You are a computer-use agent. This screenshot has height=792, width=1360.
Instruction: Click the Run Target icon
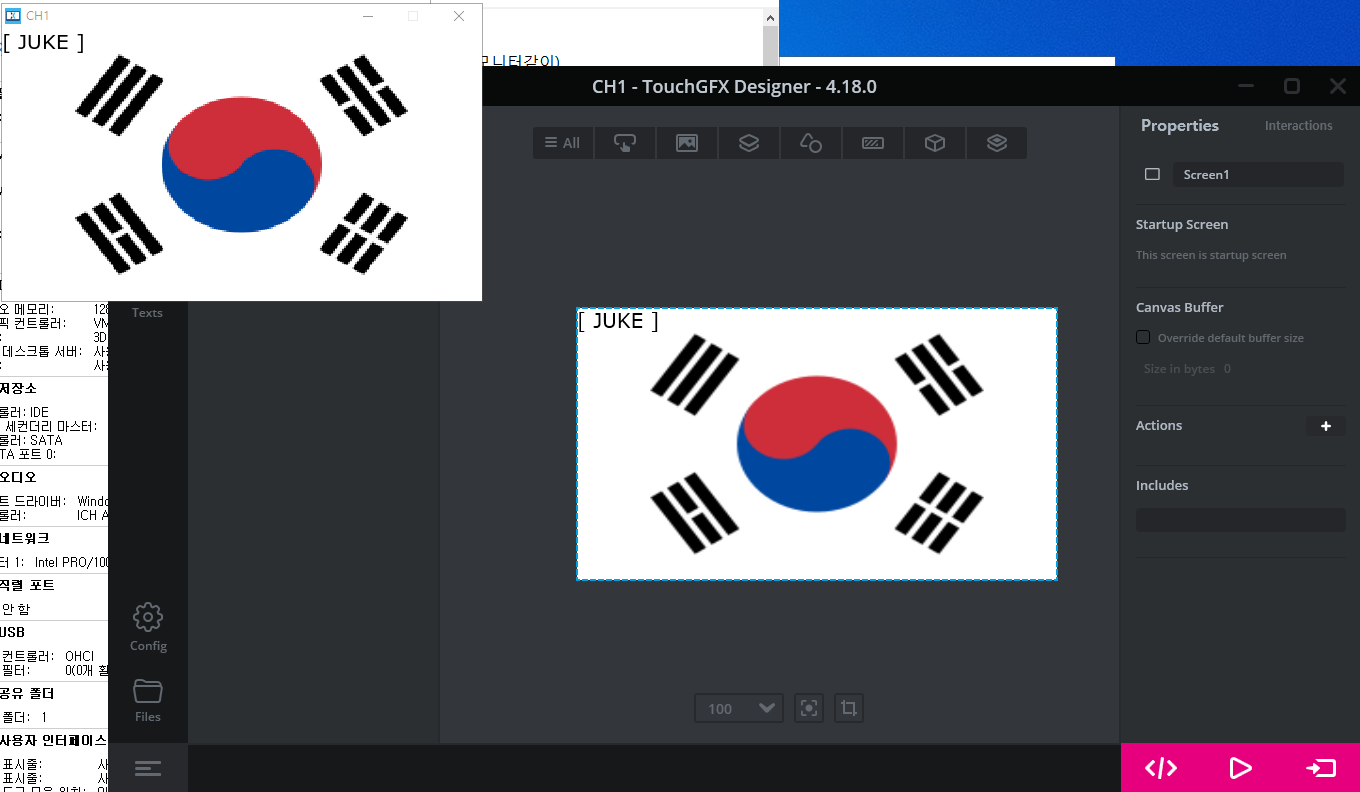1320,768
